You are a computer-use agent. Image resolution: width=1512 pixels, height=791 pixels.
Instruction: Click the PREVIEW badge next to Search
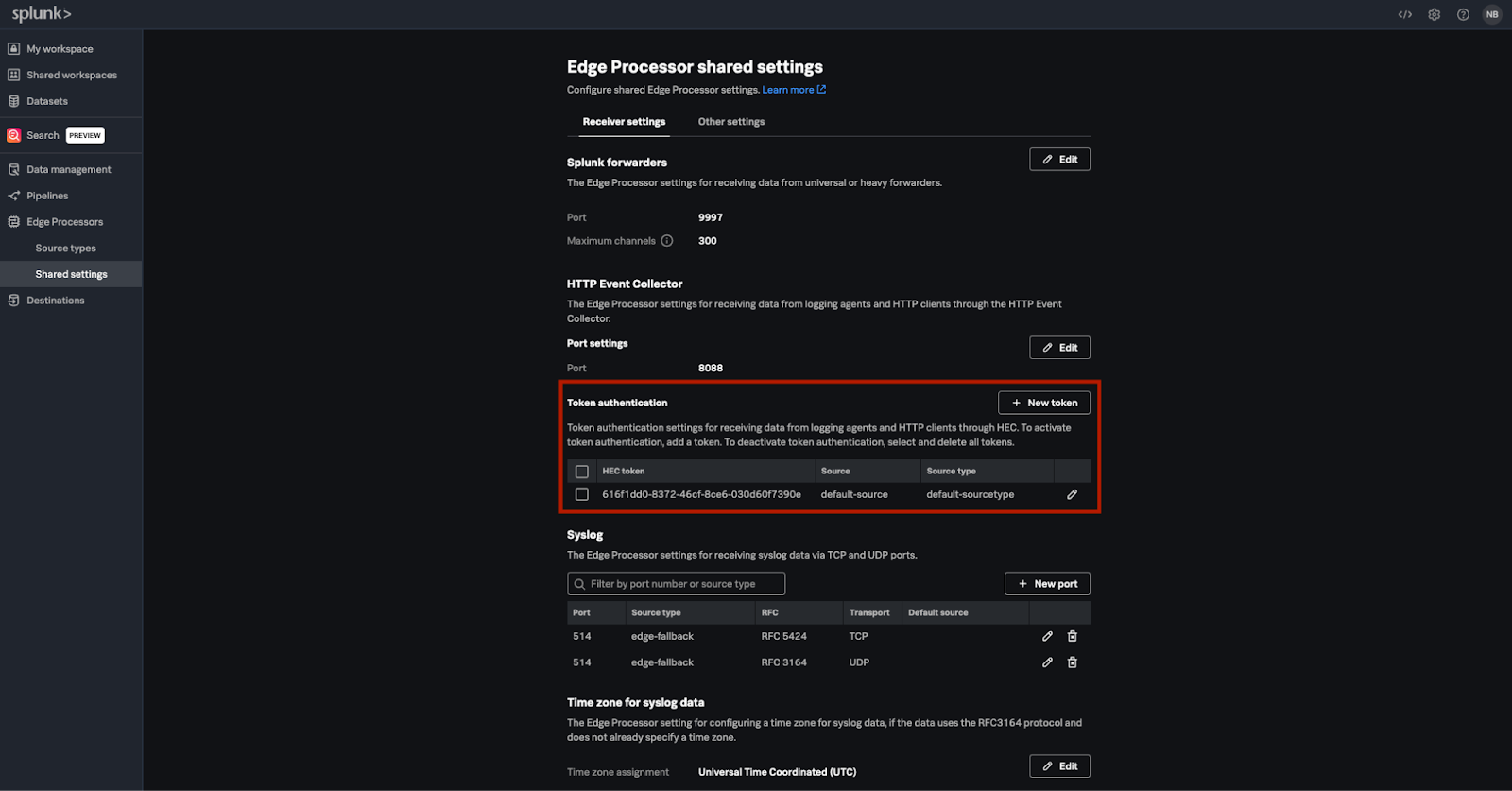coord(85,135)
